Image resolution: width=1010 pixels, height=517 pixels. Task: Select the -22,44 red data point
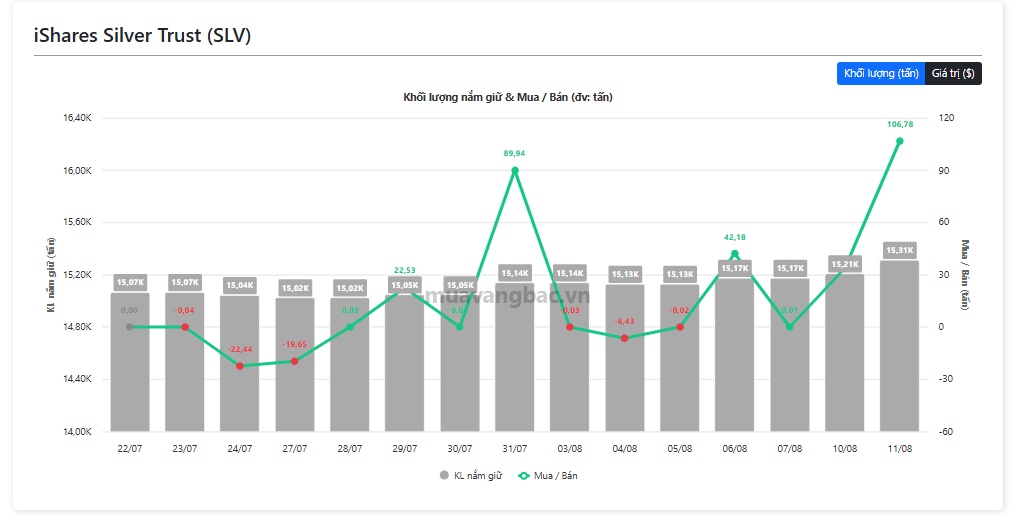tap(240, 366)
